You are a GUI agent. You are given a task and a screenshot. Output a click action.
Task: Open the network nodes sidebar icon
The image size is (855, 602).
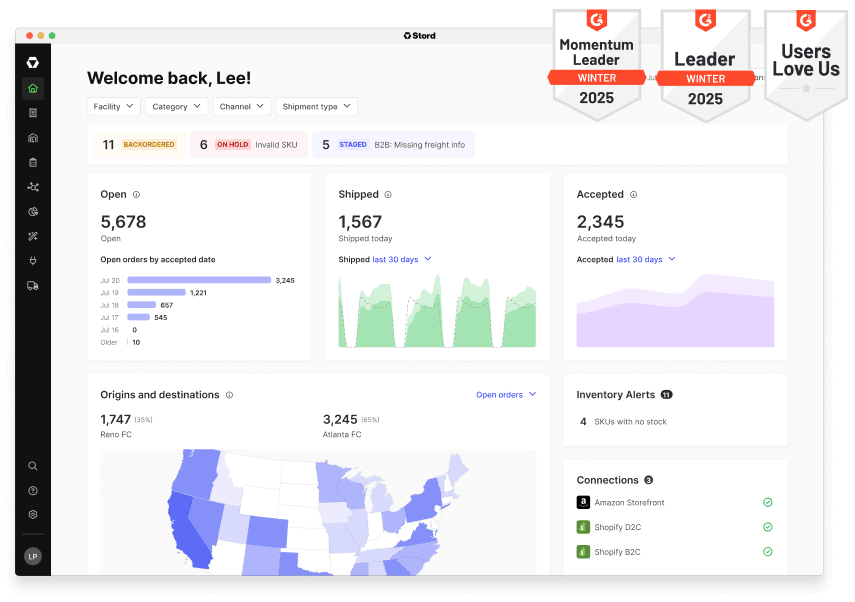coord(33,187)
